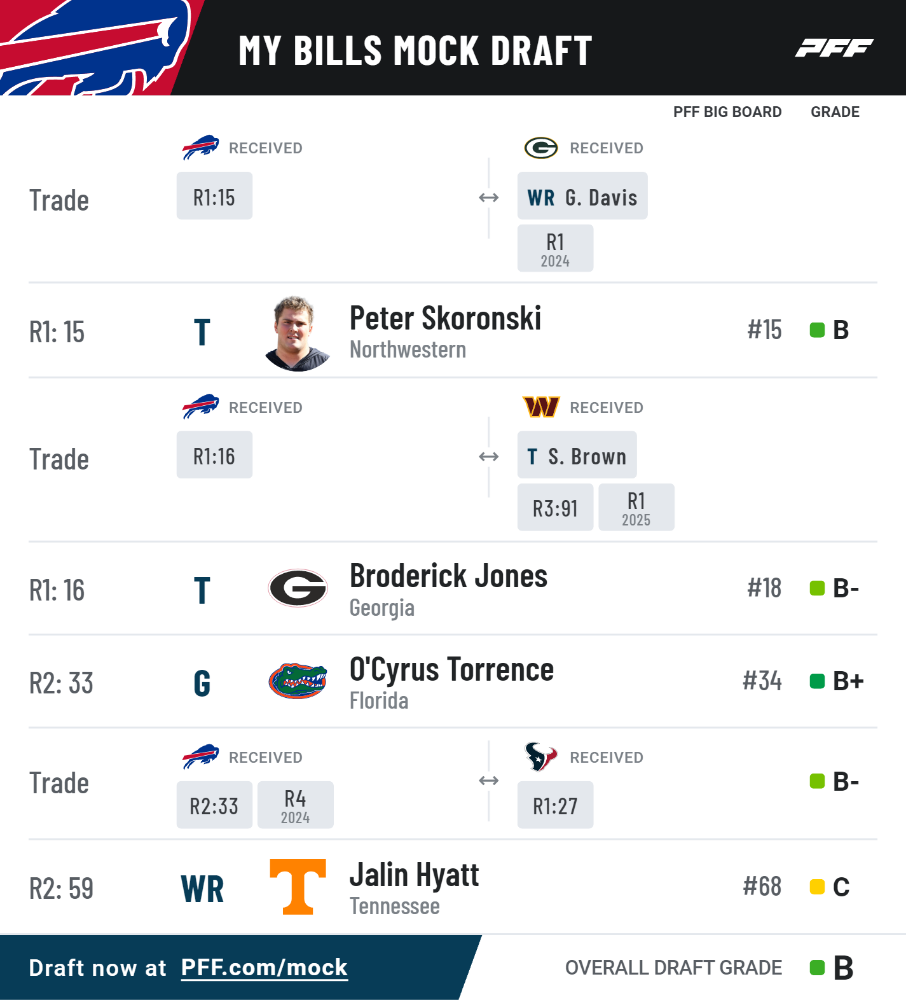Image resolution: width=906 pixels, height=1000 pixels.
Task: Select the R1:27 pick chip
Action: coord(555,805)
